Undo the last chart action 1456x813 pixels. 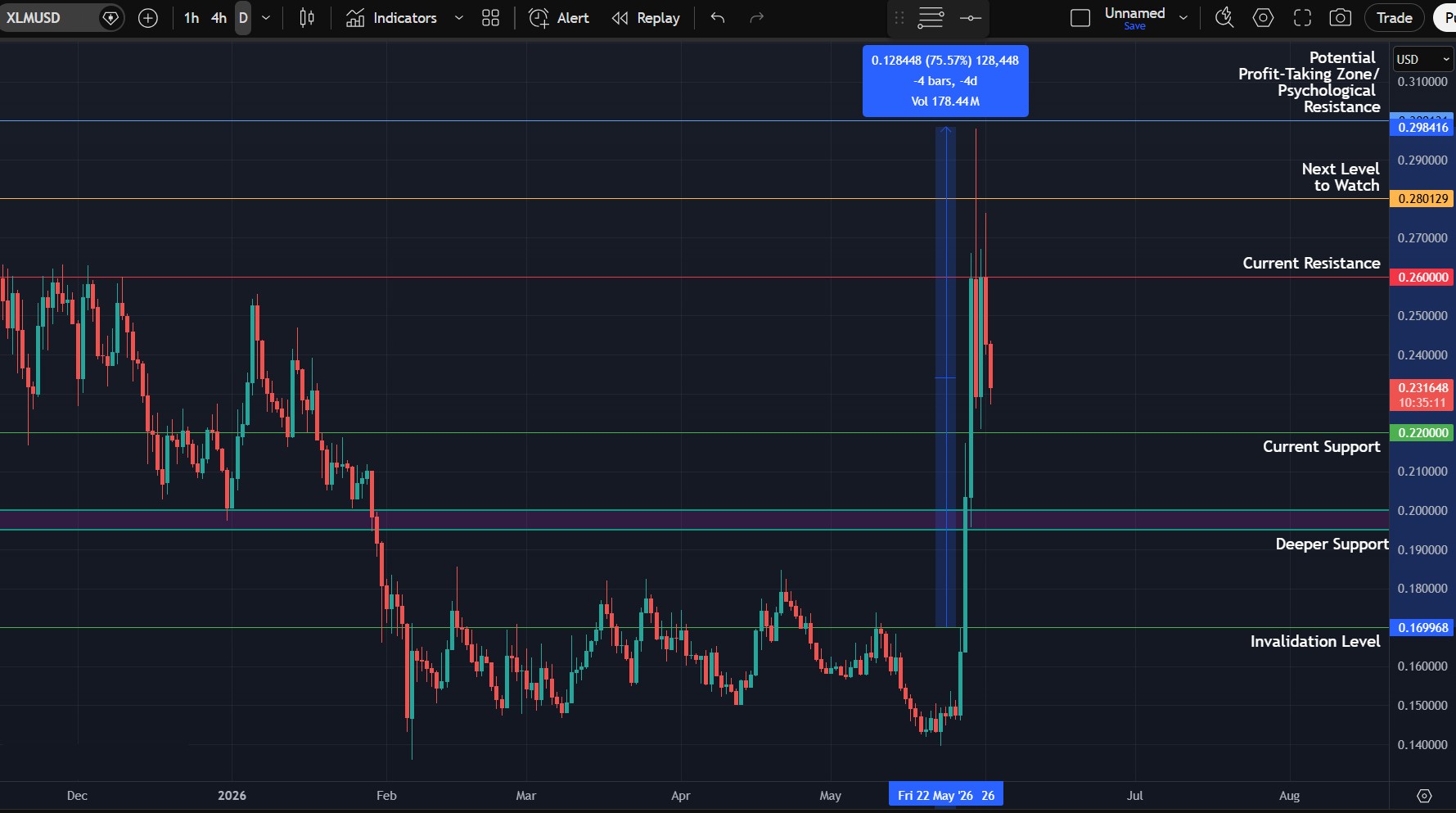[718, 18]
